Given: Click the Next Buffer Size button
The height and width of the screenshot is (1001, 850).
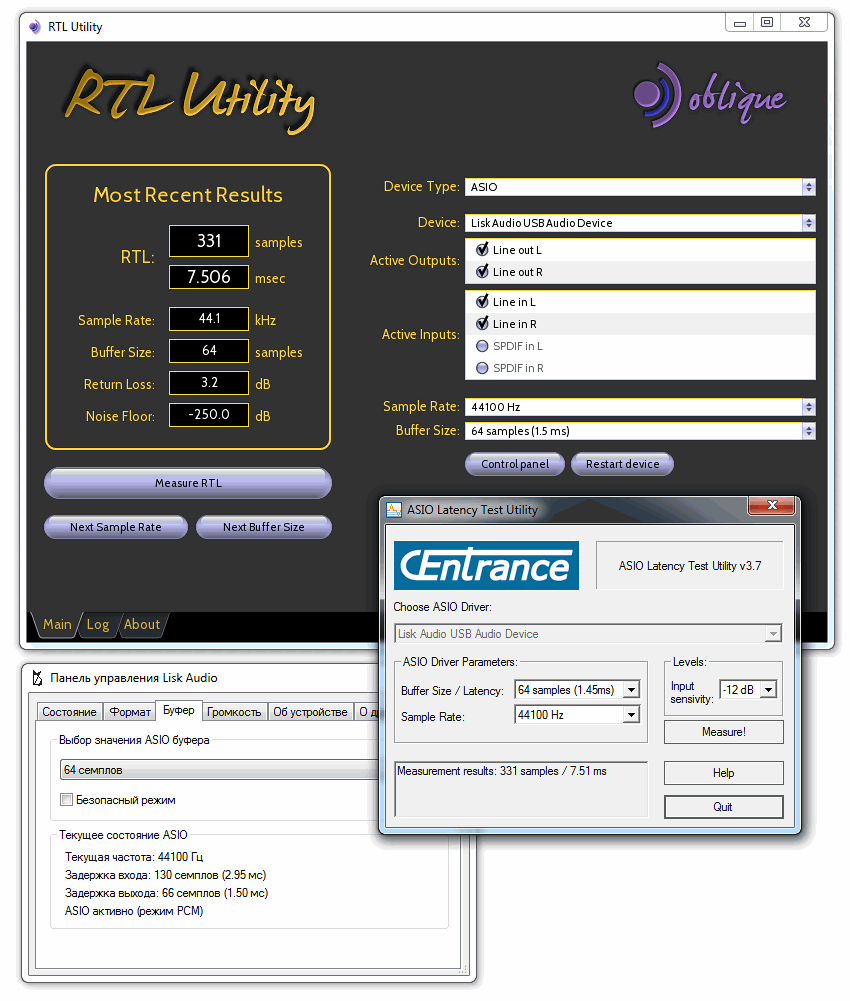Looking at the screenshot, I should [264, 527].
